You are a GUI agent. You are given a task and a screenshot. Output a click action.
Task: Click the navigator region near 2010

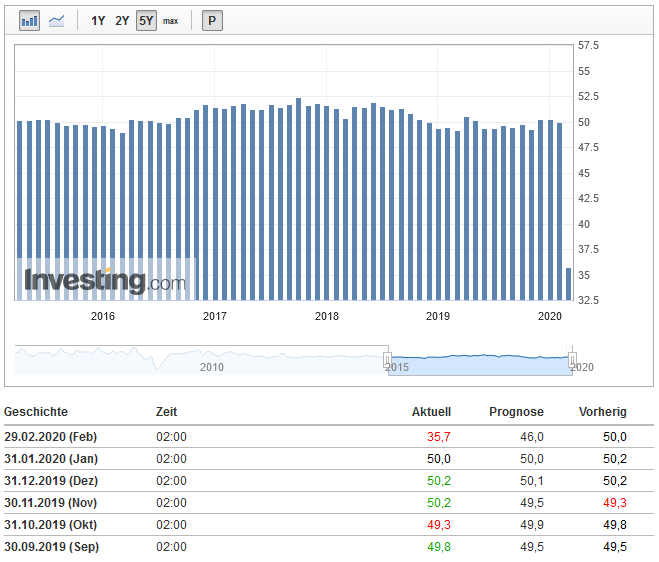pos(211,367)
